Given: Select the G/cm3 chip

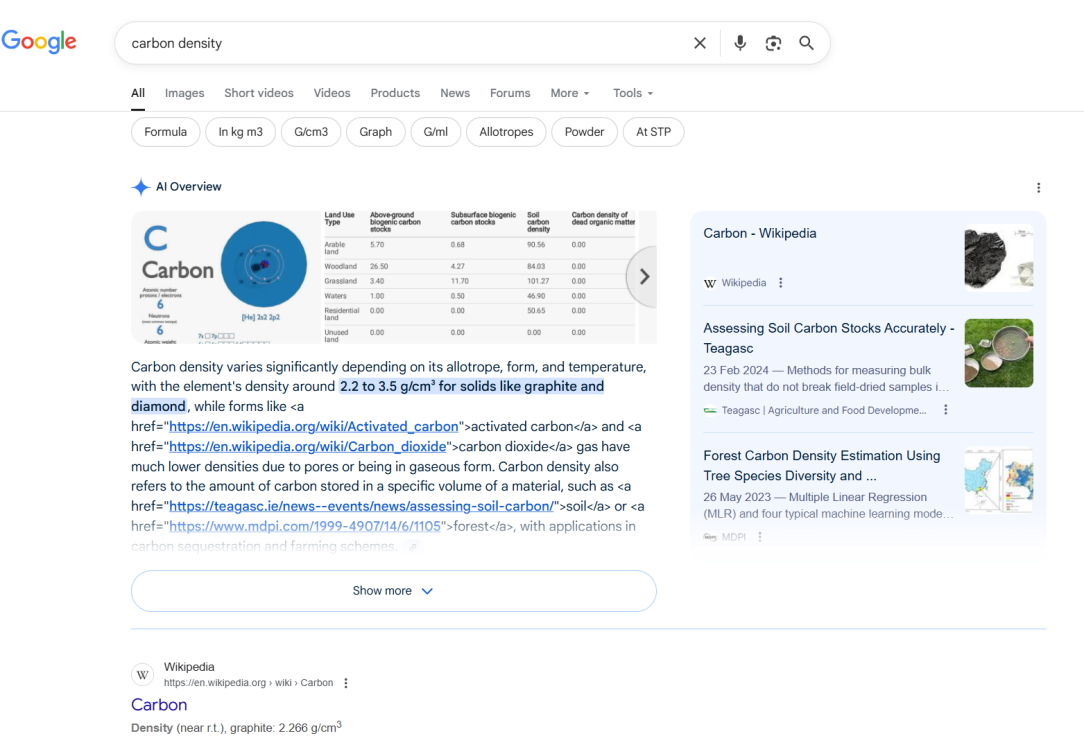Looking at the screenshot, I should (311, 132).
